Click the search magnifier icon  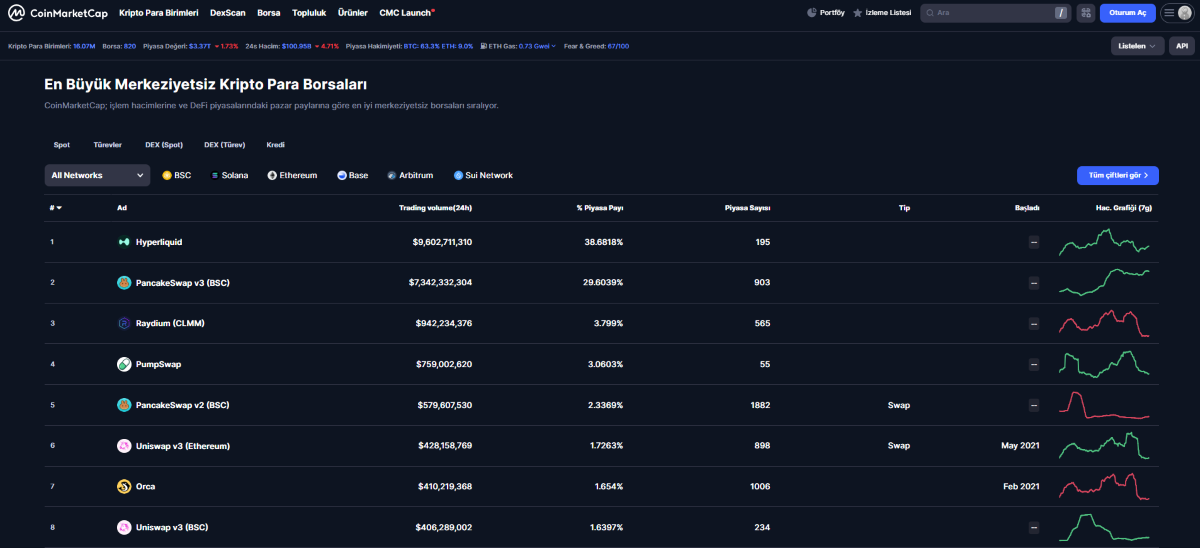929,13
